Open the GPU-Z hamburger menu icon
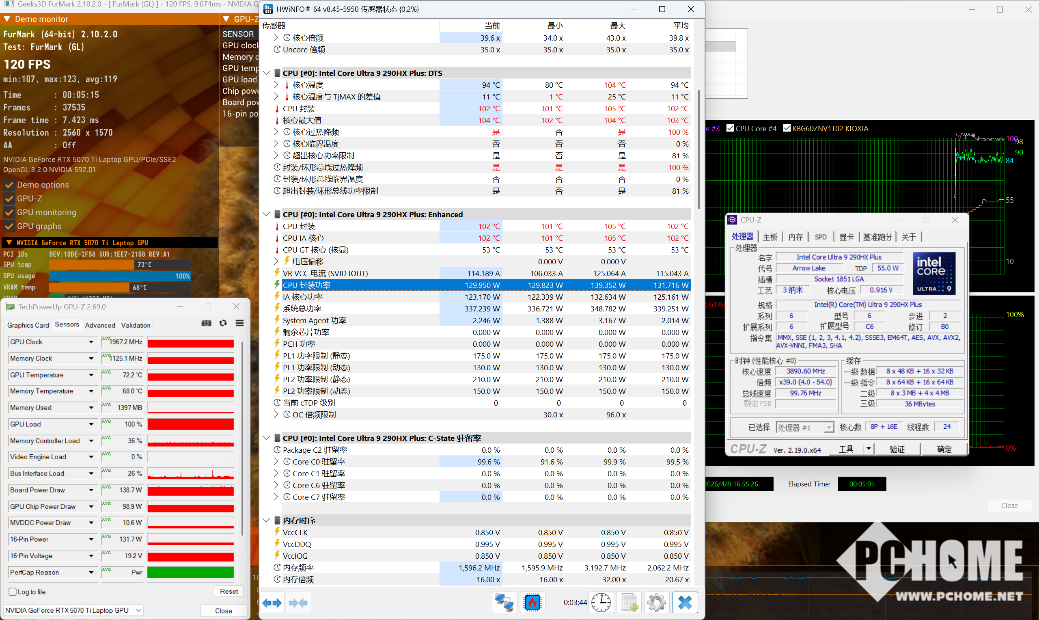Screen dimensions: 1039x620 point(239,323)
